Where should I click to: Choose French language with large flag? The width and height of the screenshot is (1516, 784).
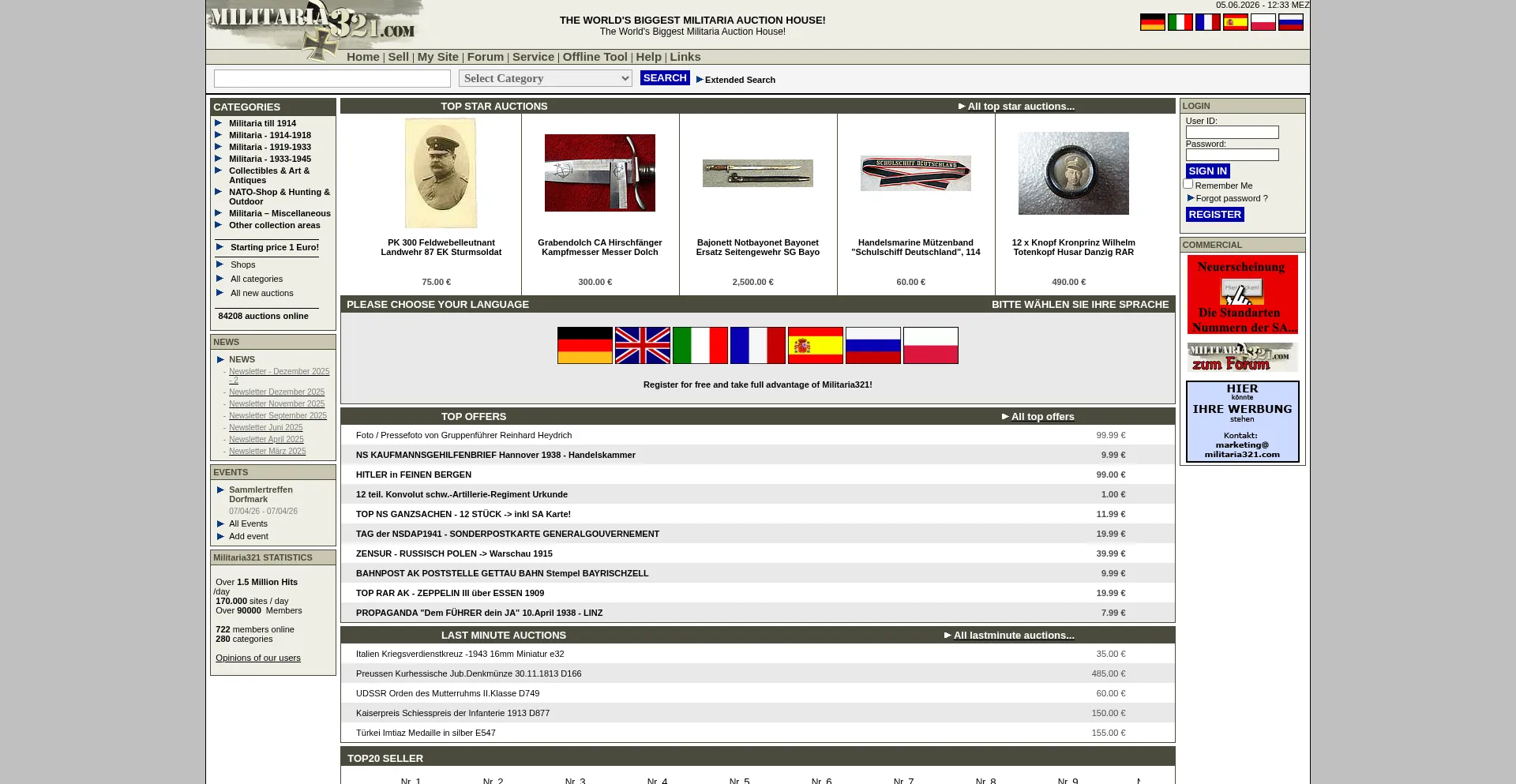coord(757,346)
